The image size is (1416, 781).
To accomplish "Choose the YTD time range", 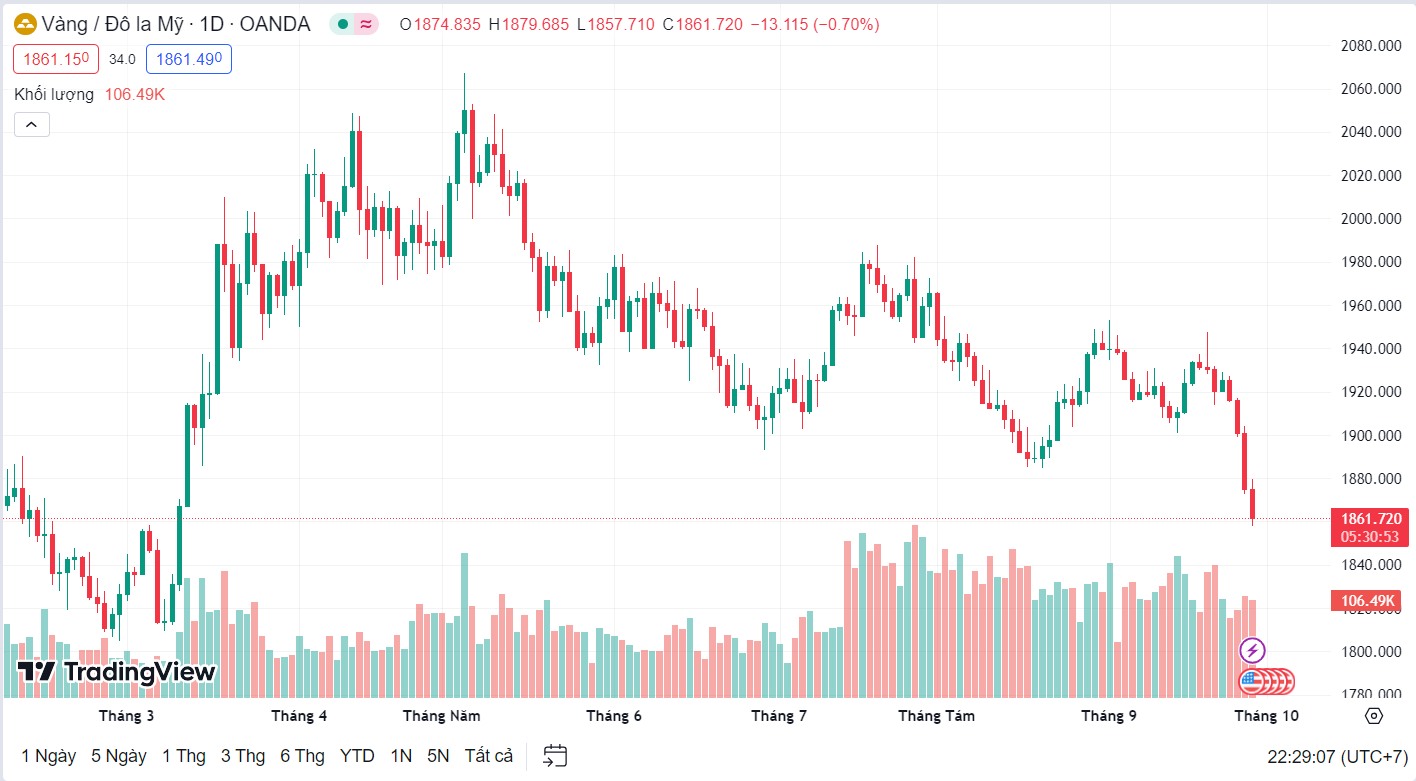I will [357, 756].
